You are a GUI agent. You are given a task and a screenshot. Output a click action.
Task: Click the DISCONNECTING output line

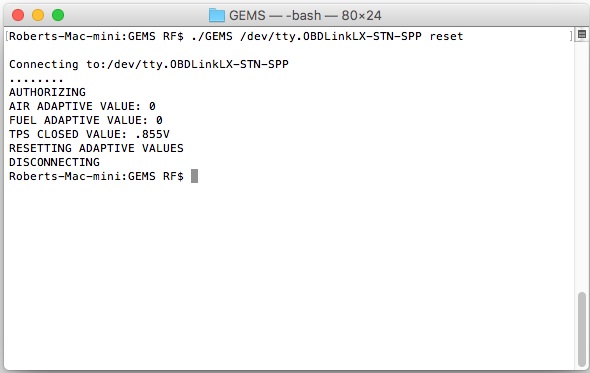coord(55,162)
